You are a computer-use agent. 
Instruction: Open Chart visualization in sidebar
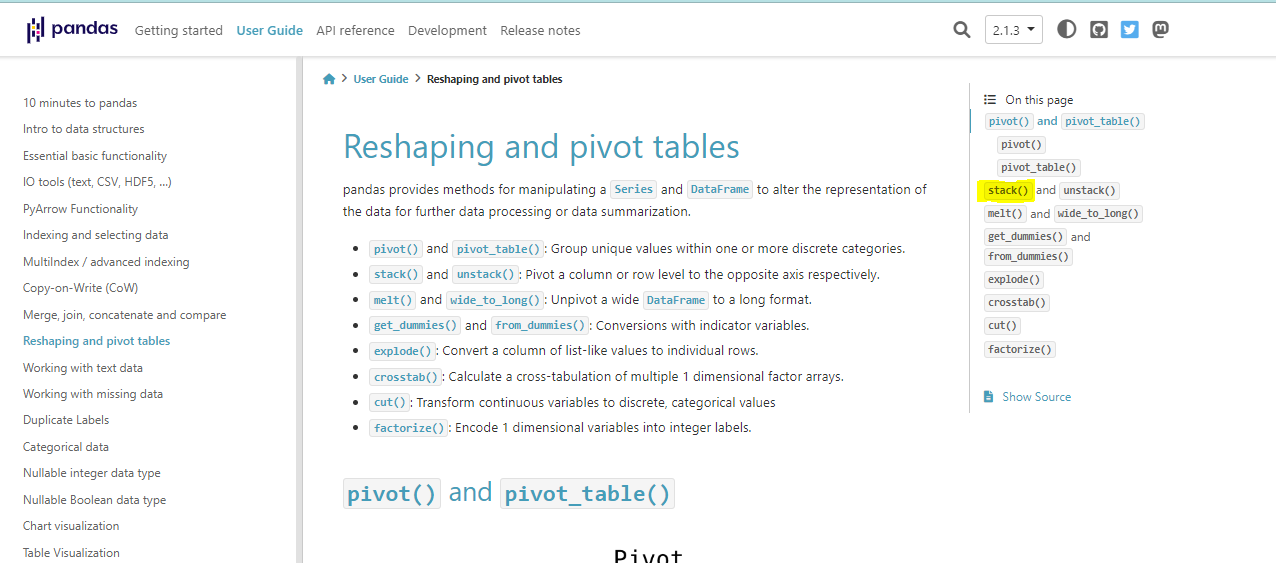(71, 526)
